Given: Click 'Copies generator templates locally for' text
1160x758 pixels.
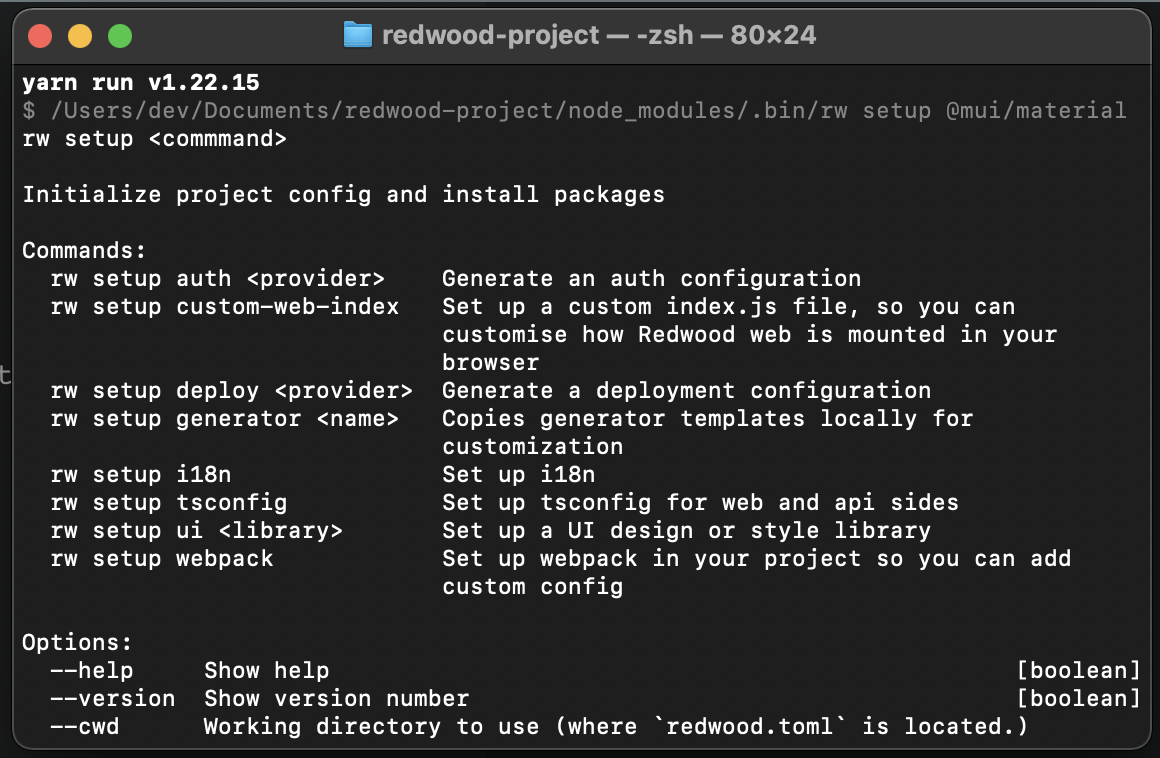Looking at the screenshot, I should tap(707, 419).
